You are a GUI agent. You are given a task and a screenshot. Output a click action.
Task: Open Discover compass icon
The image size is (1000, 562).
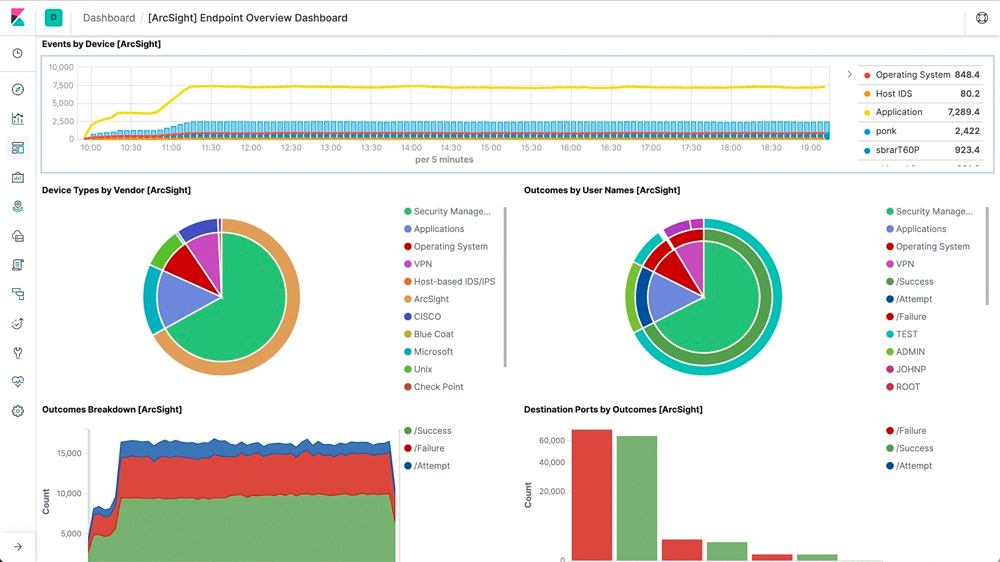[18, 89]
